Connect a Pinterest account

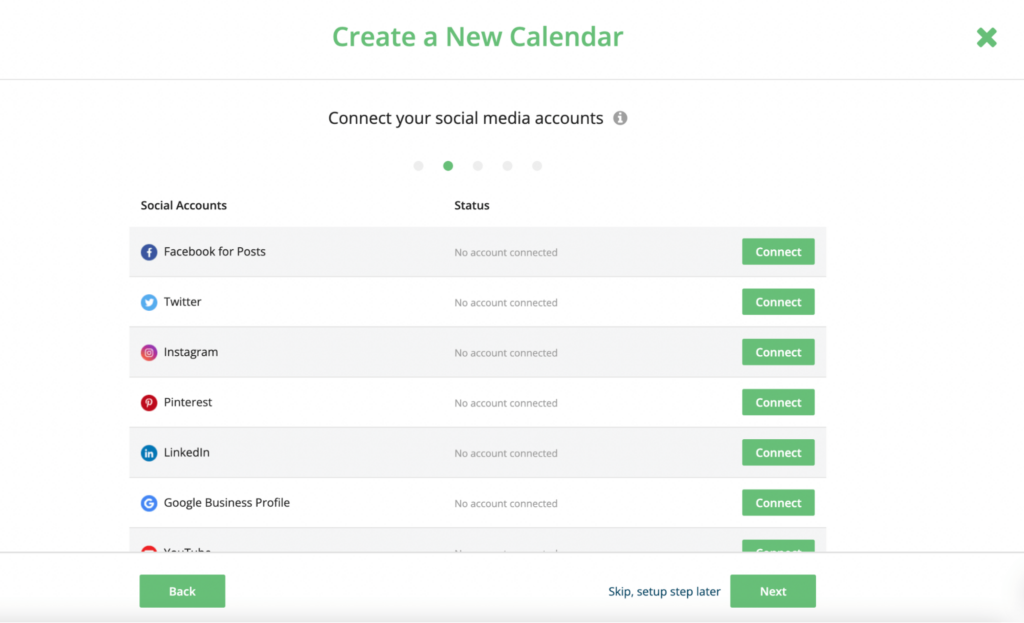(x=778, y=402)
